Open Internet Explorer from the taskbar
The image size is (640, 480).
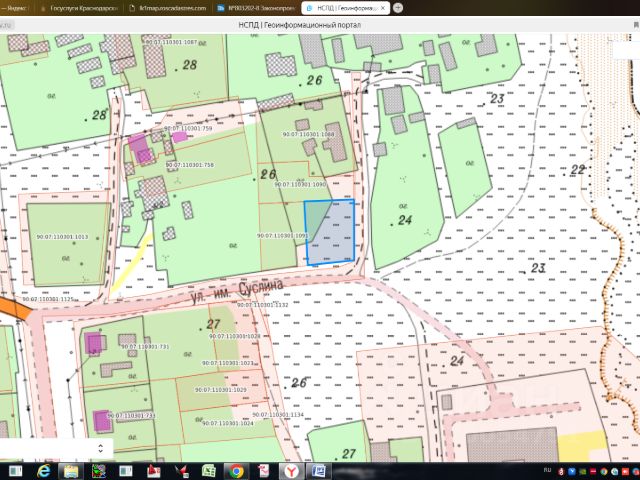point(43,471)
